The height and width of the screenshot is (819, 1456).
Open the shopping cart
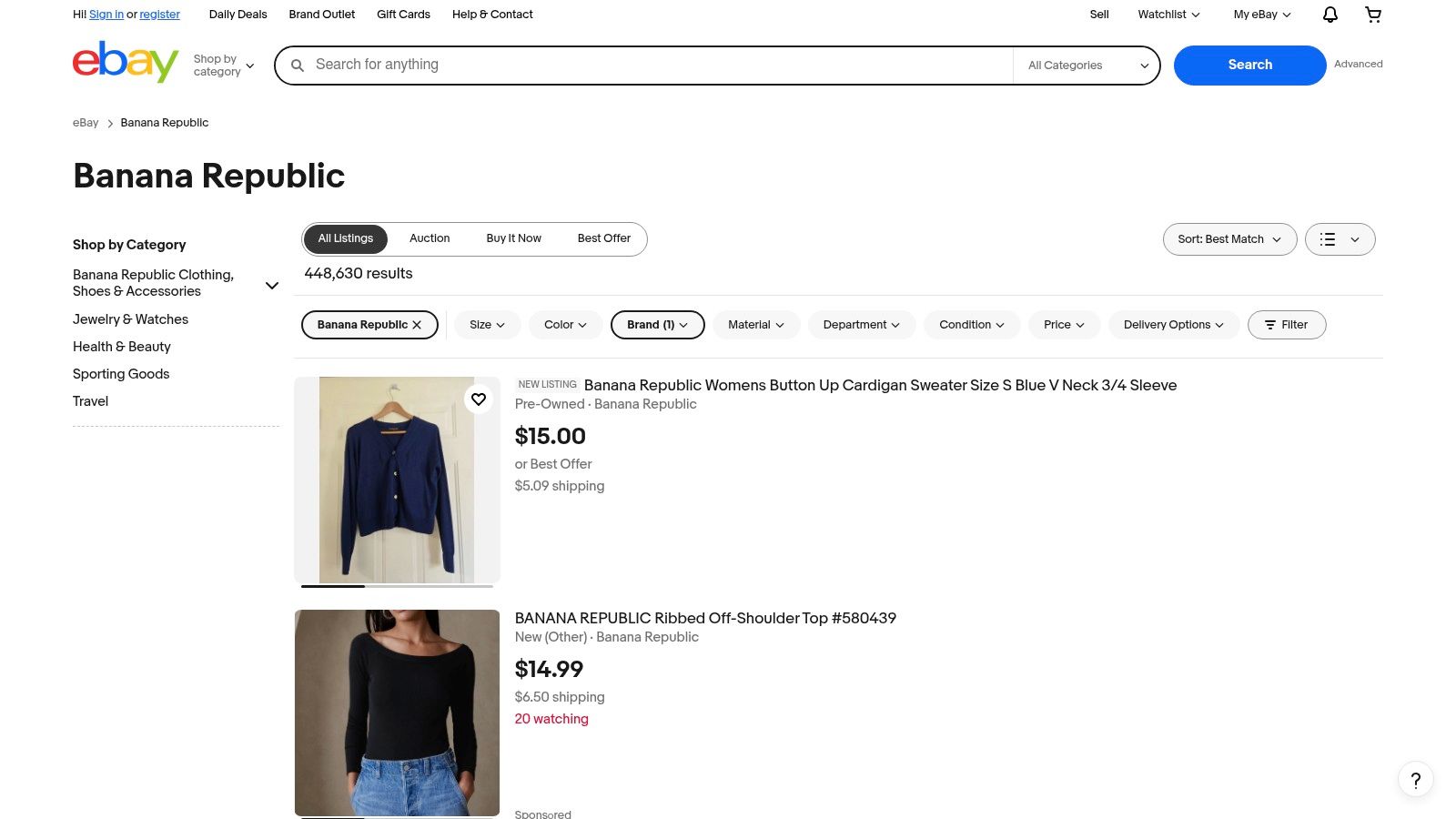click(1373, 15)
